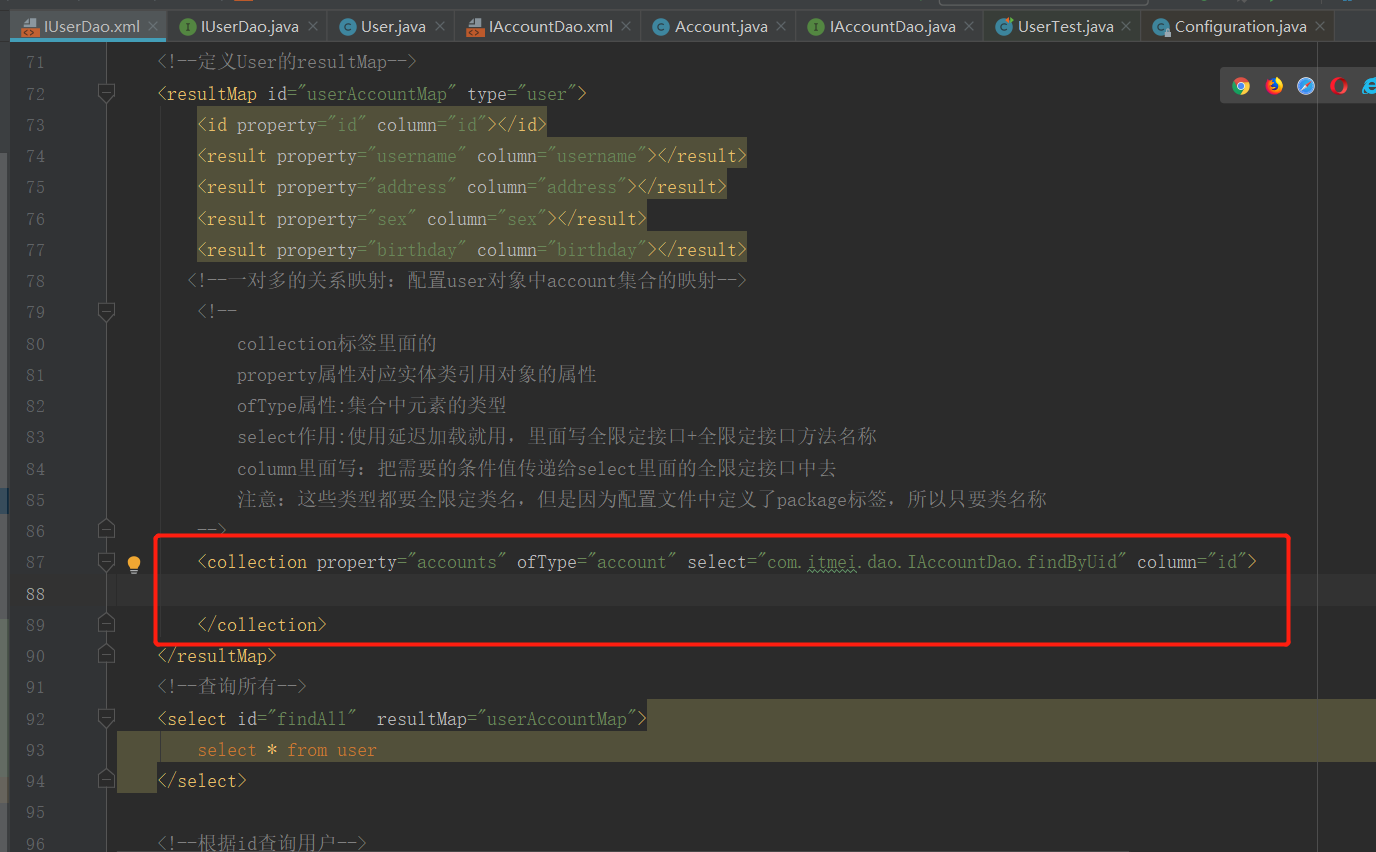This screenshot has height=852, width=1376.
Task: Open the User.java tab
Action: click(393, 26)
